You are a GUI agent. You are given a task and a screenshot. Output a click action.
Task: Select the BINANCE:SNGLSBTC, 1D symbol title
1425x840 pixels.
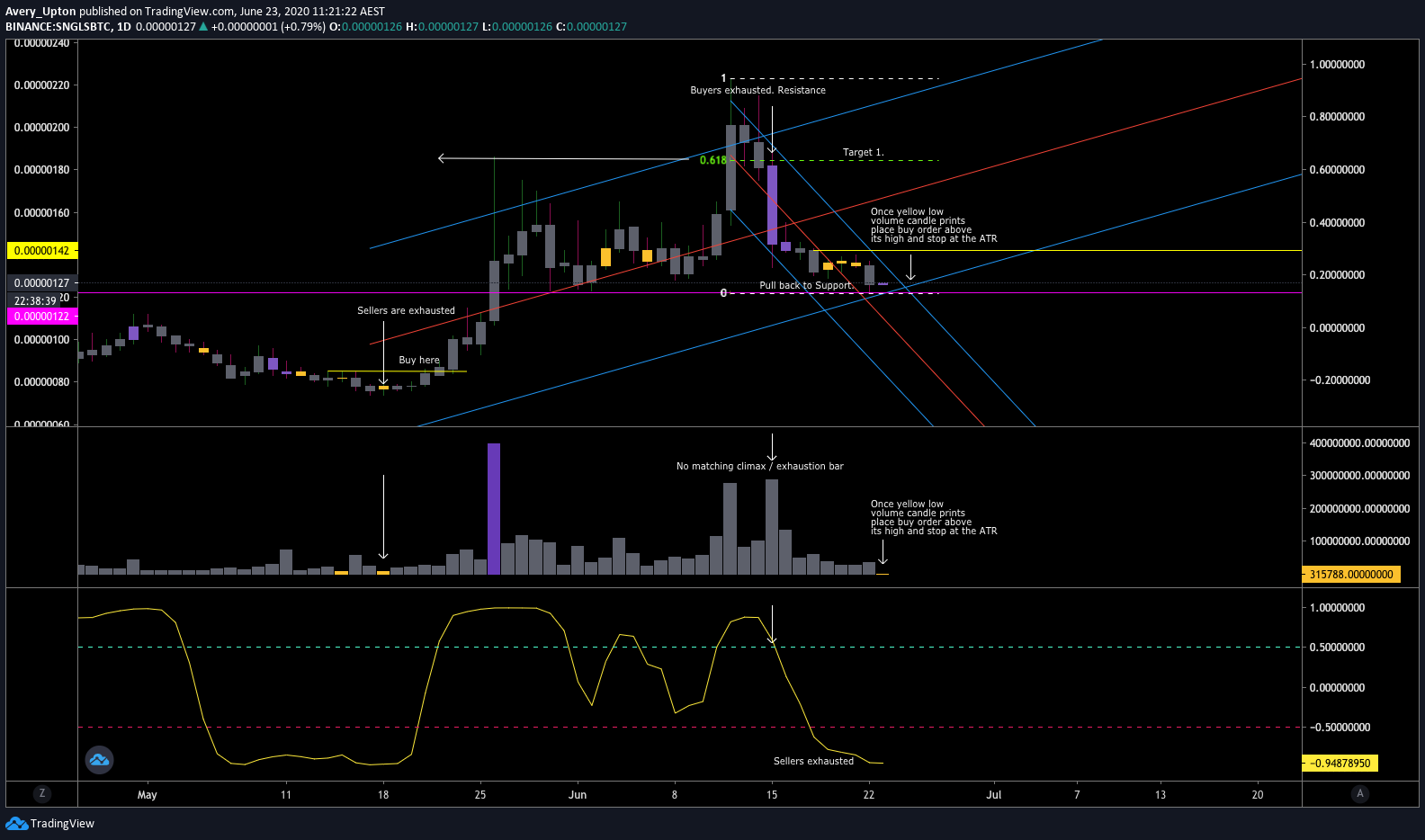[68, 27]
